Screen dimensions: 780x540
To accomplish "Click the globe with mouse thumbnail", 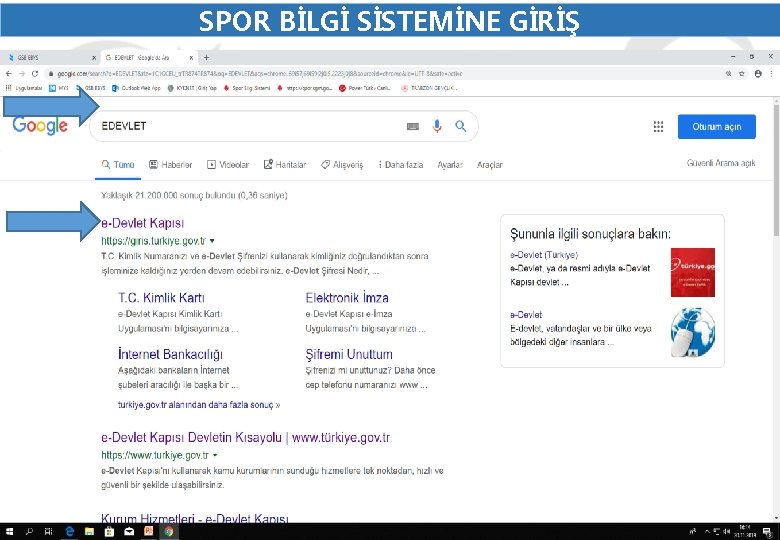I will point(692,332).
